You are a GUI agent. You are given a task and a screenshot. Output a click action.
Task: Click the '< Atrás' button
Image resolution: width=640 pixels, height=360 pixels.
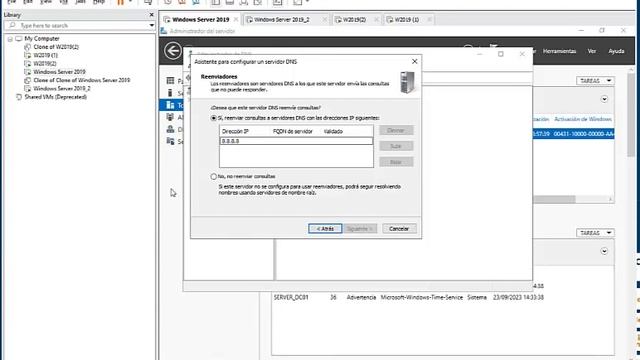pyautogui.click(x=325, y=229)
